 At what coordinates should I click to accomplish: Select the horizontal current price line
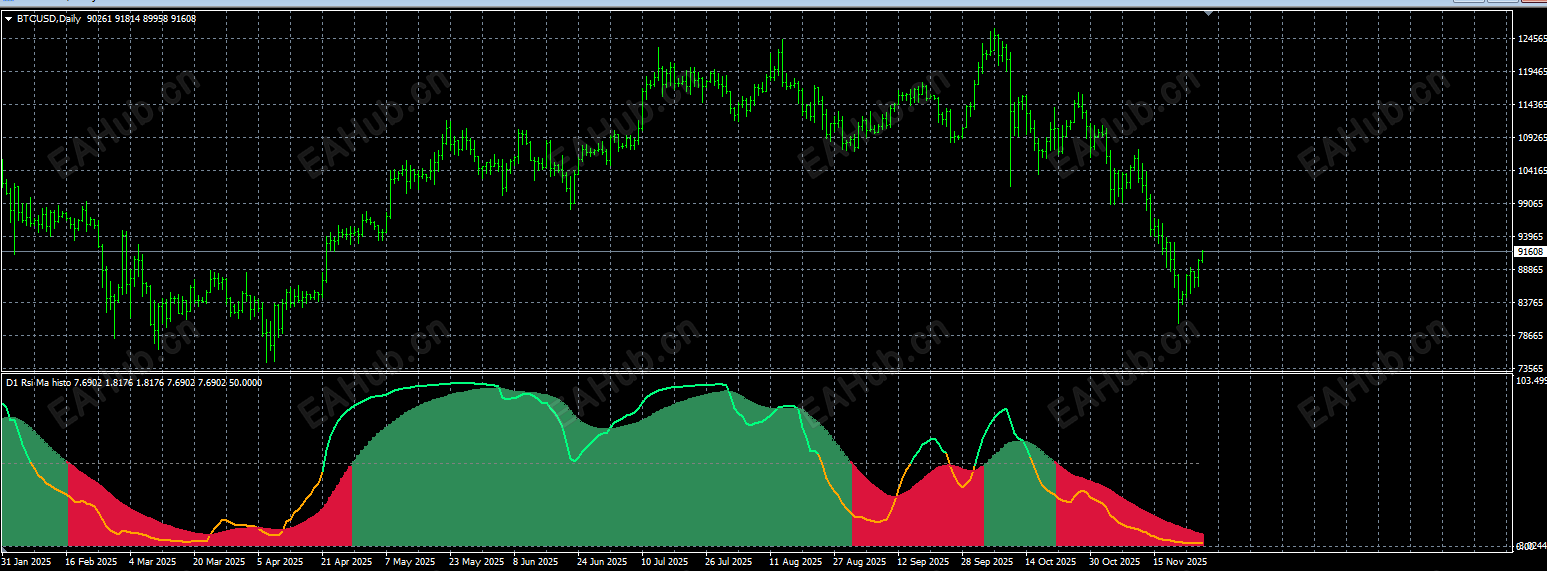tap(756, 251)
